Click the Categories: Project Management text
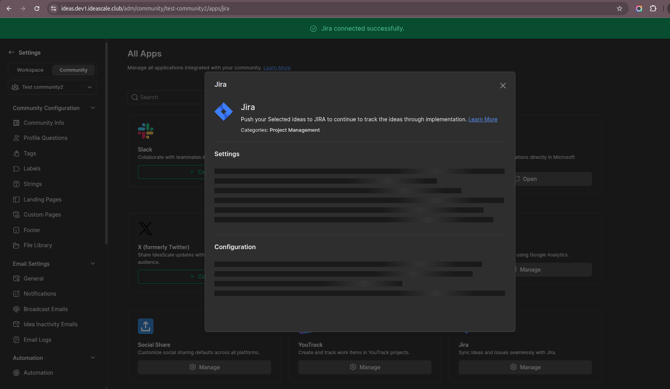670x389 pixels. [x=280, y=130]
